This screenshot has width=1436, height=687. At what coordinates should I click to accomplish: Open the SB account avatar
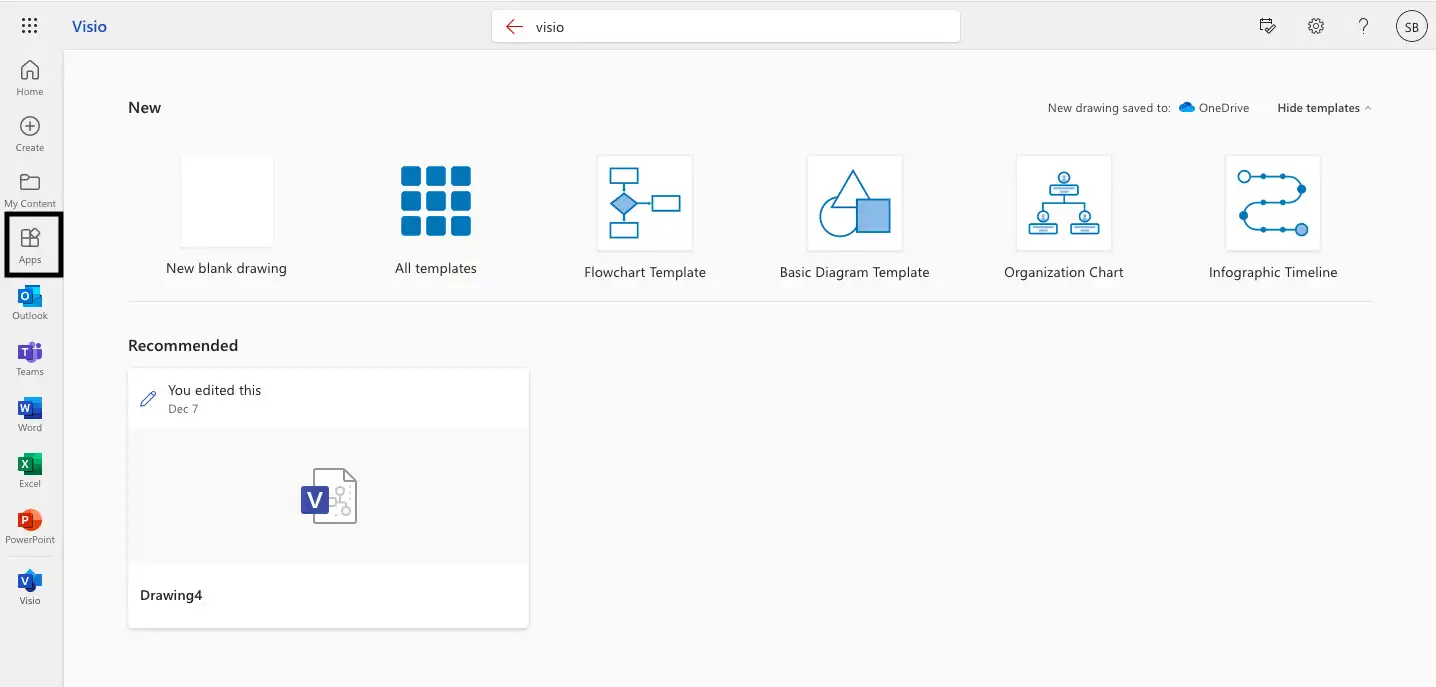click(1411, 27)
